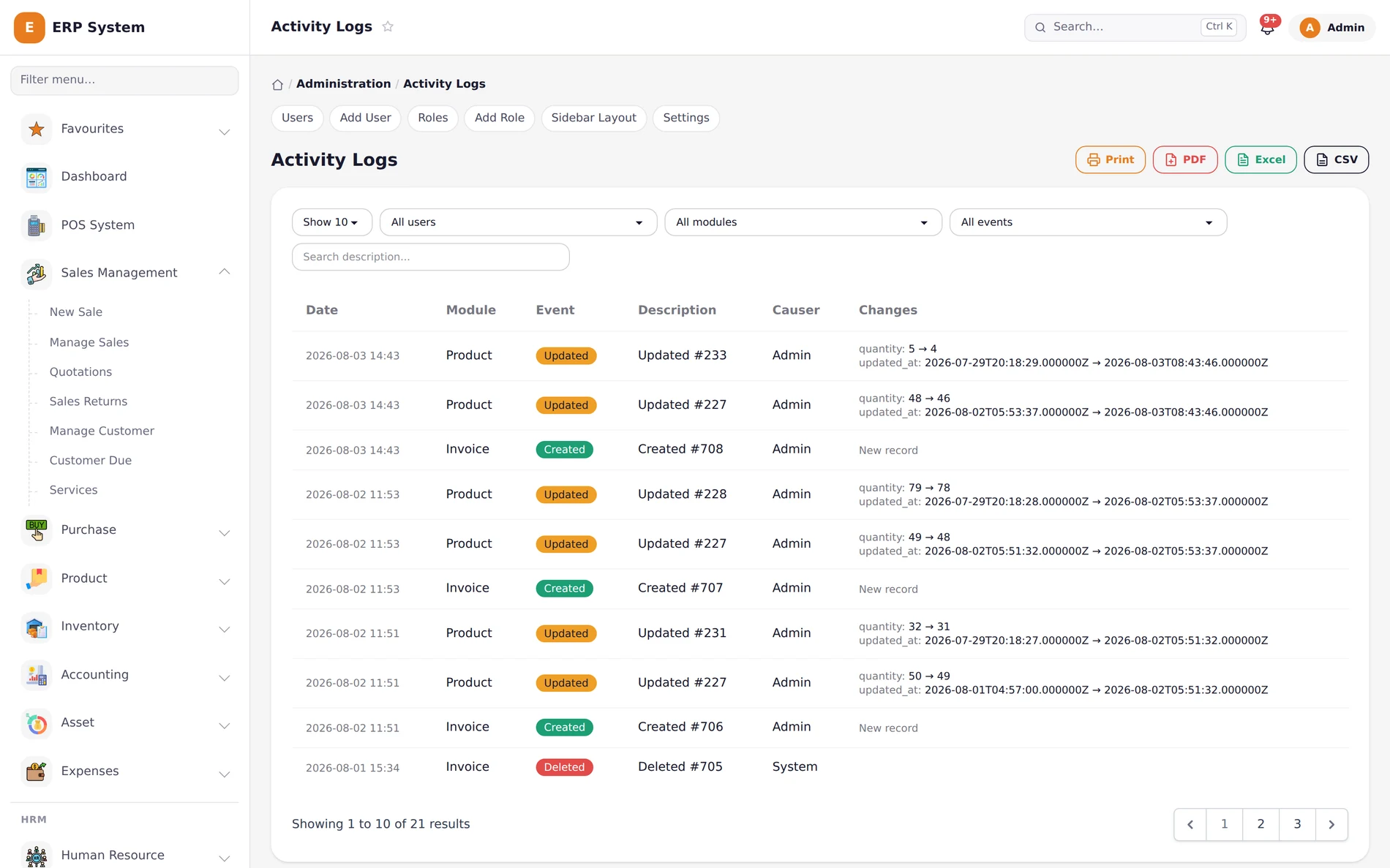Expand the Accounting menu chevron

point(225,678)
